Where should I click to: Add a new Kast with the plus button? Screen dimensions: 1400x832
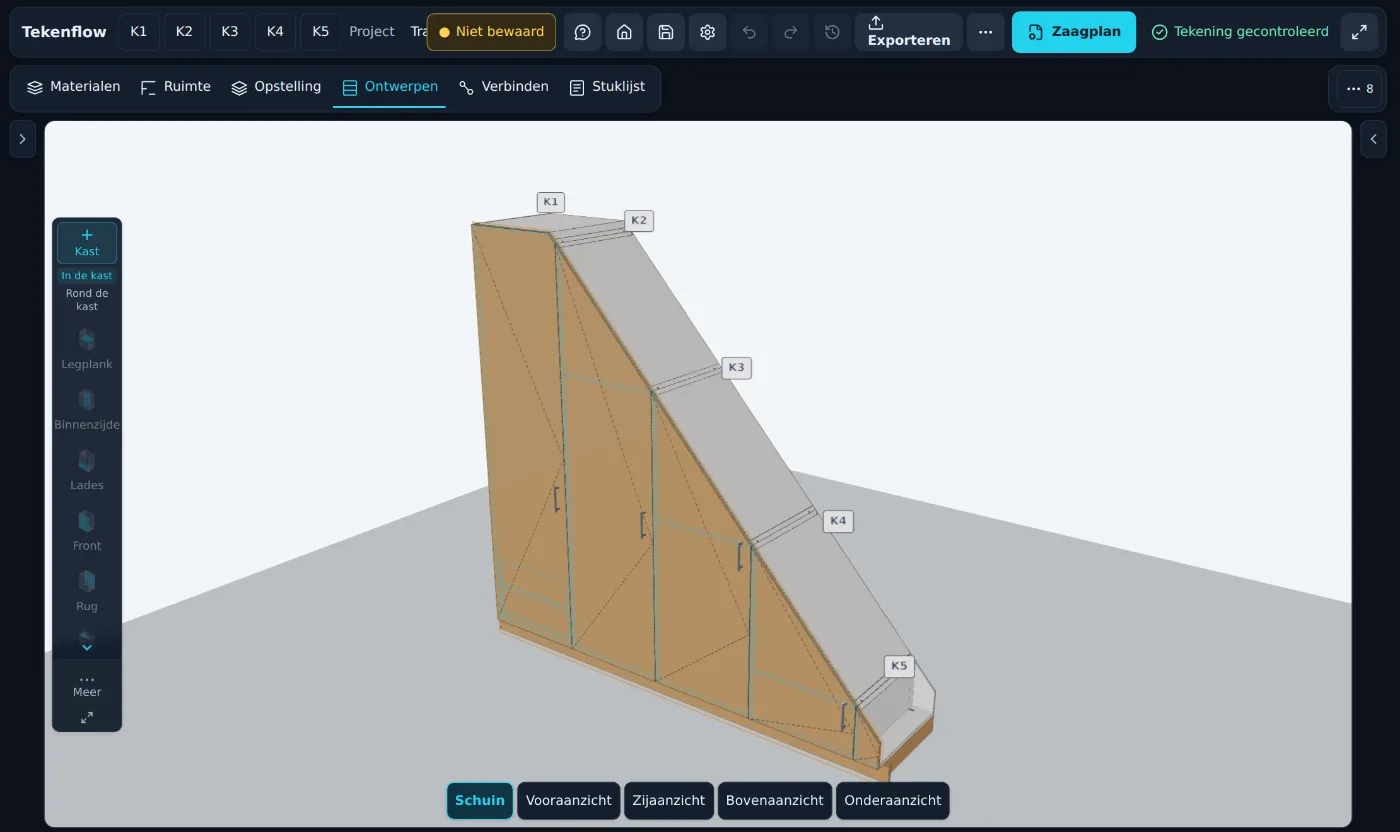click(x=87, y=243)
